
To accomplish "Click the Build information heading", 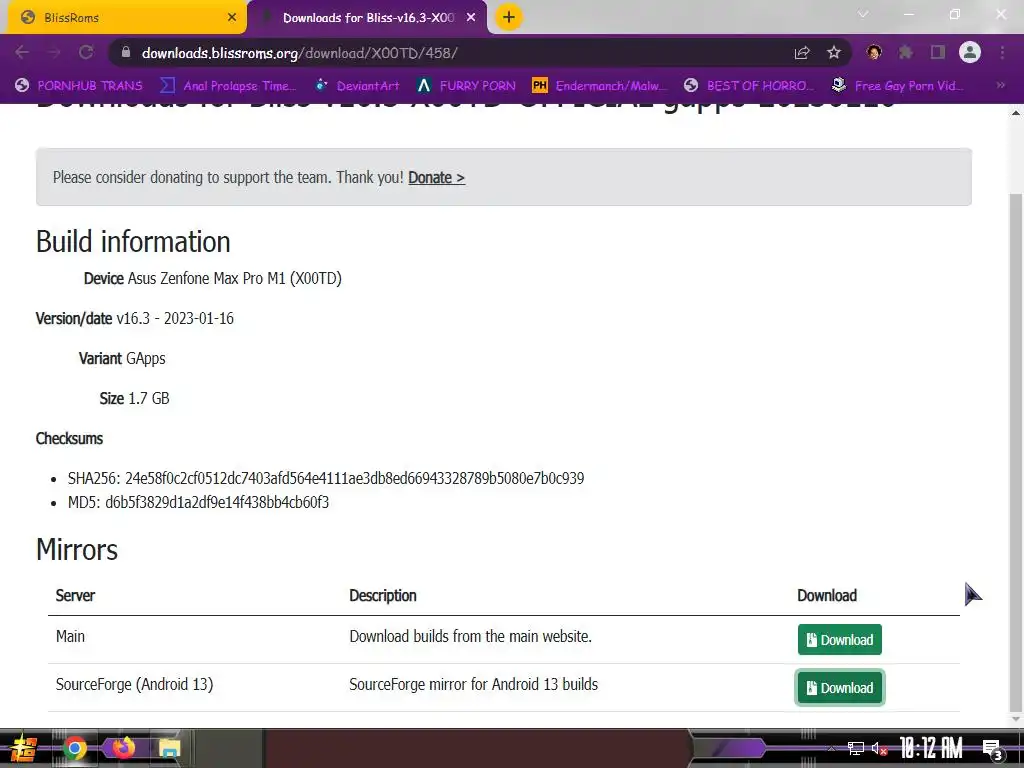I will (133, 242).
